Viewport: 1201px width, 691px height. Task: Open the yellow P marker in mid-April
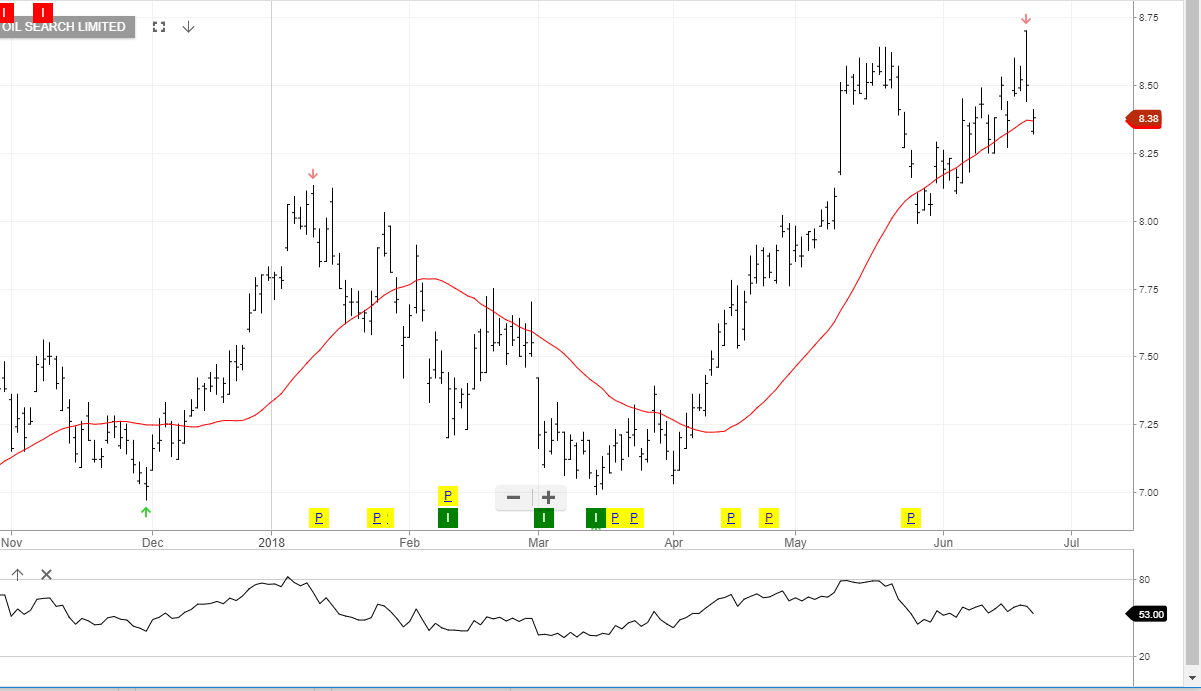[731, 517]
